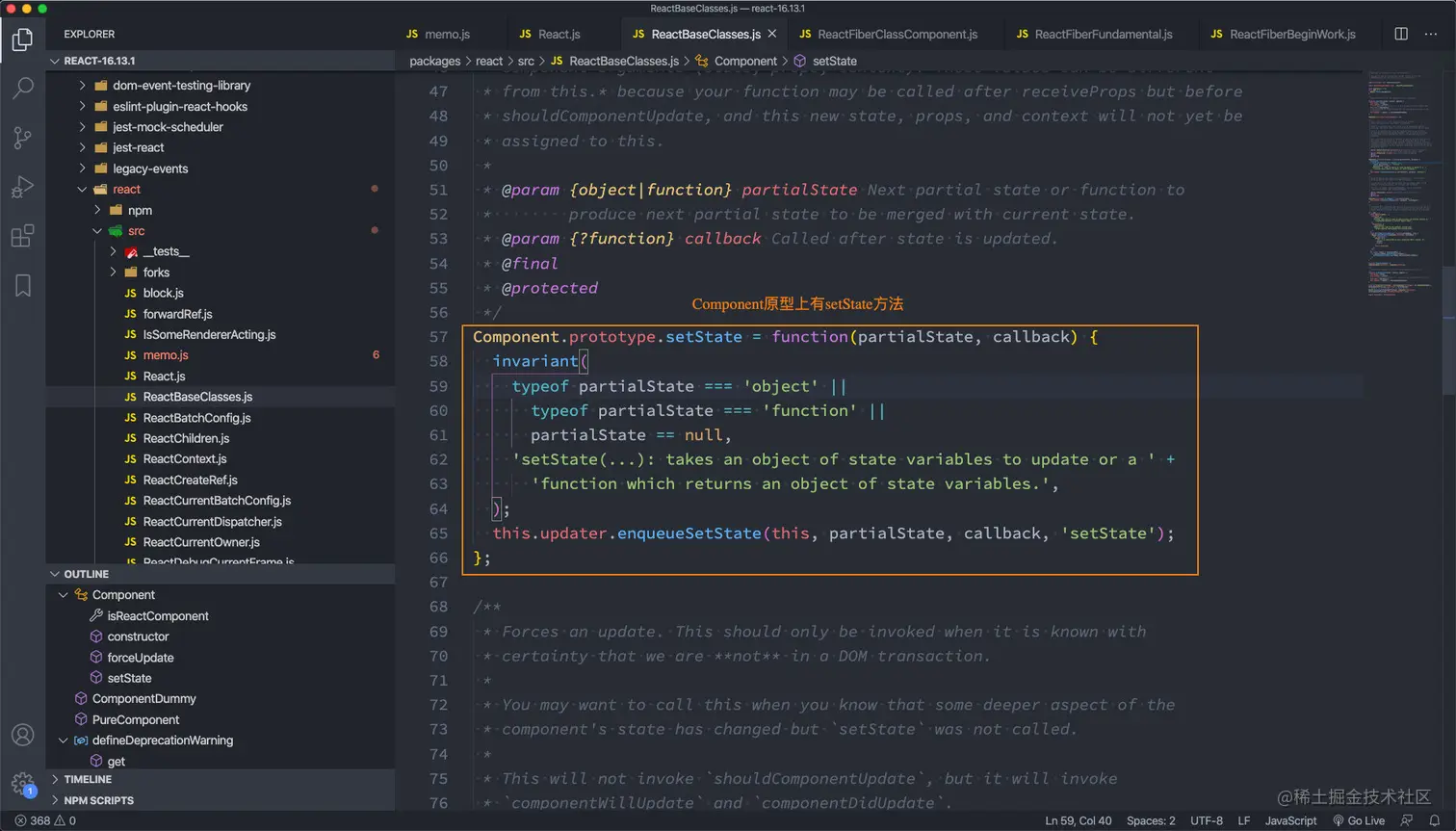Open Accounts icon in activity bar

pyautogui.click(x=22, y=735)
